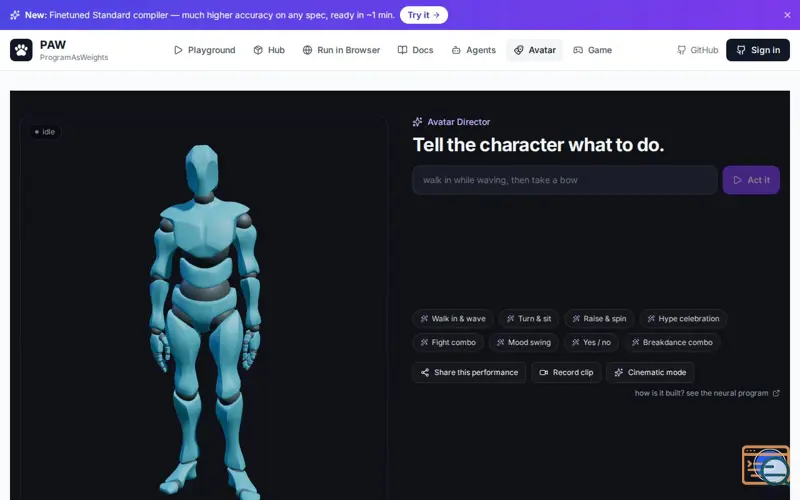This screenshot has width=800, height=500.
Task: Open the neural program link
Action: click(707, 393)
